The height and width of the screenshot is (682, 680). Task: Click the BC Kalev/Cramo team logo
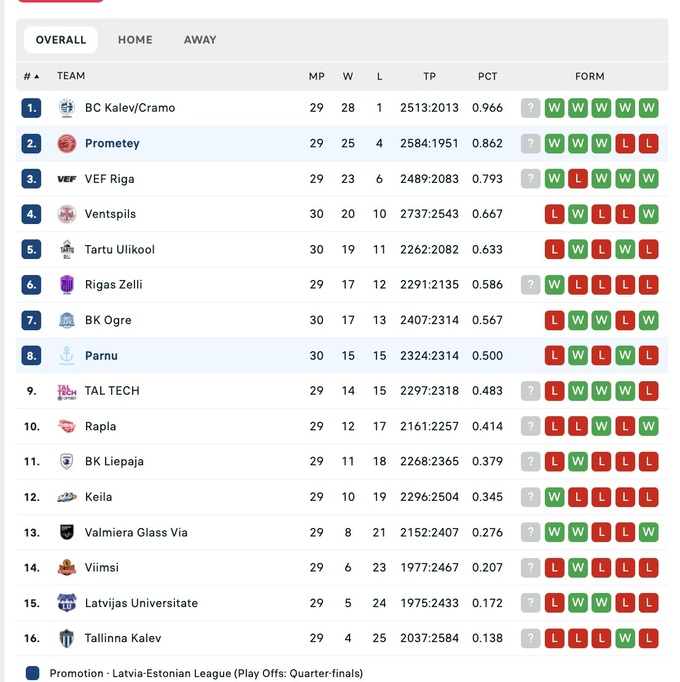pyautogui.click(x=67, y=108)
